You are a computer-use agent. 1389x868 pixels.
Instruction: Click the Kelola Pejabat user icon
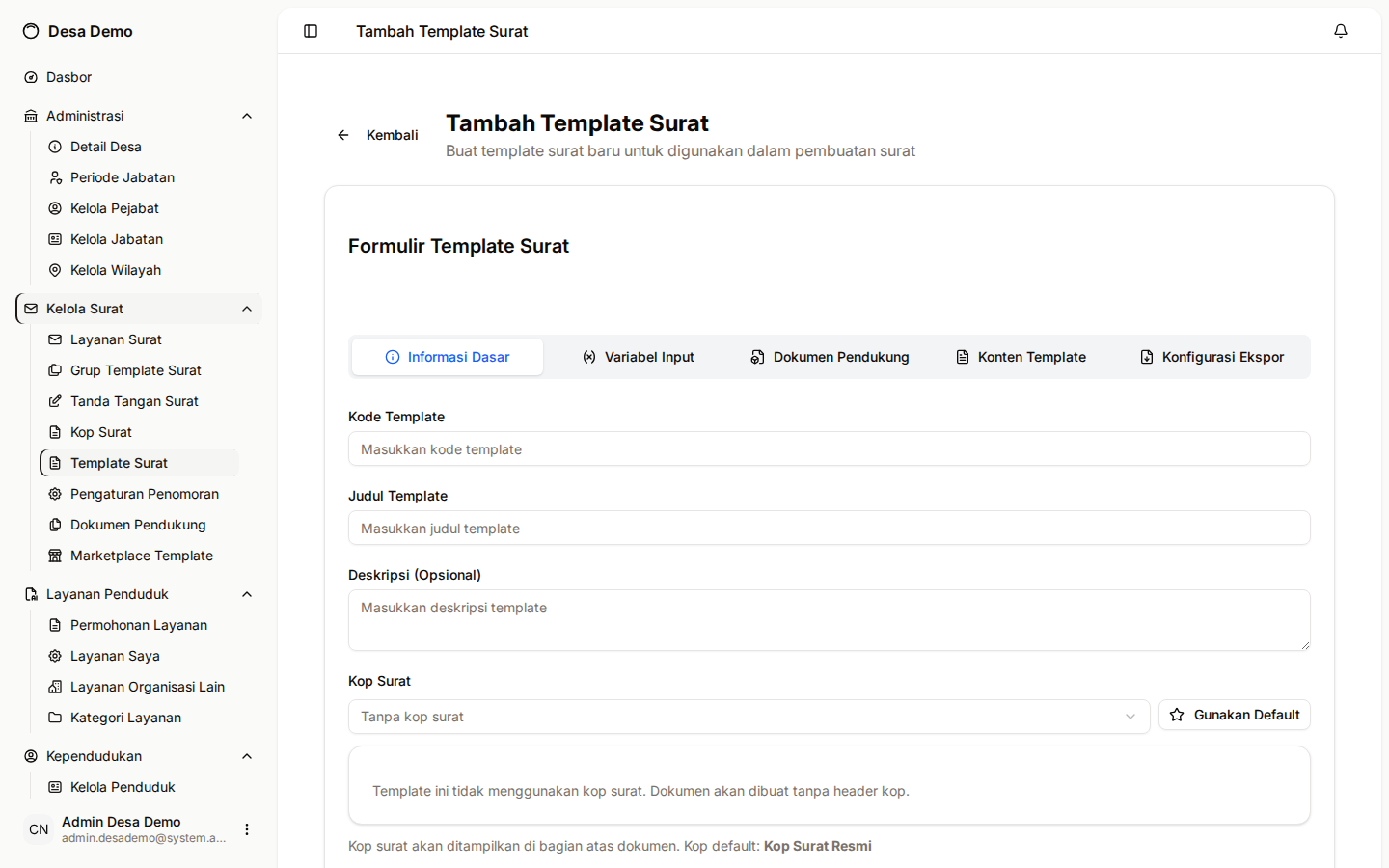tap(55, 208)
